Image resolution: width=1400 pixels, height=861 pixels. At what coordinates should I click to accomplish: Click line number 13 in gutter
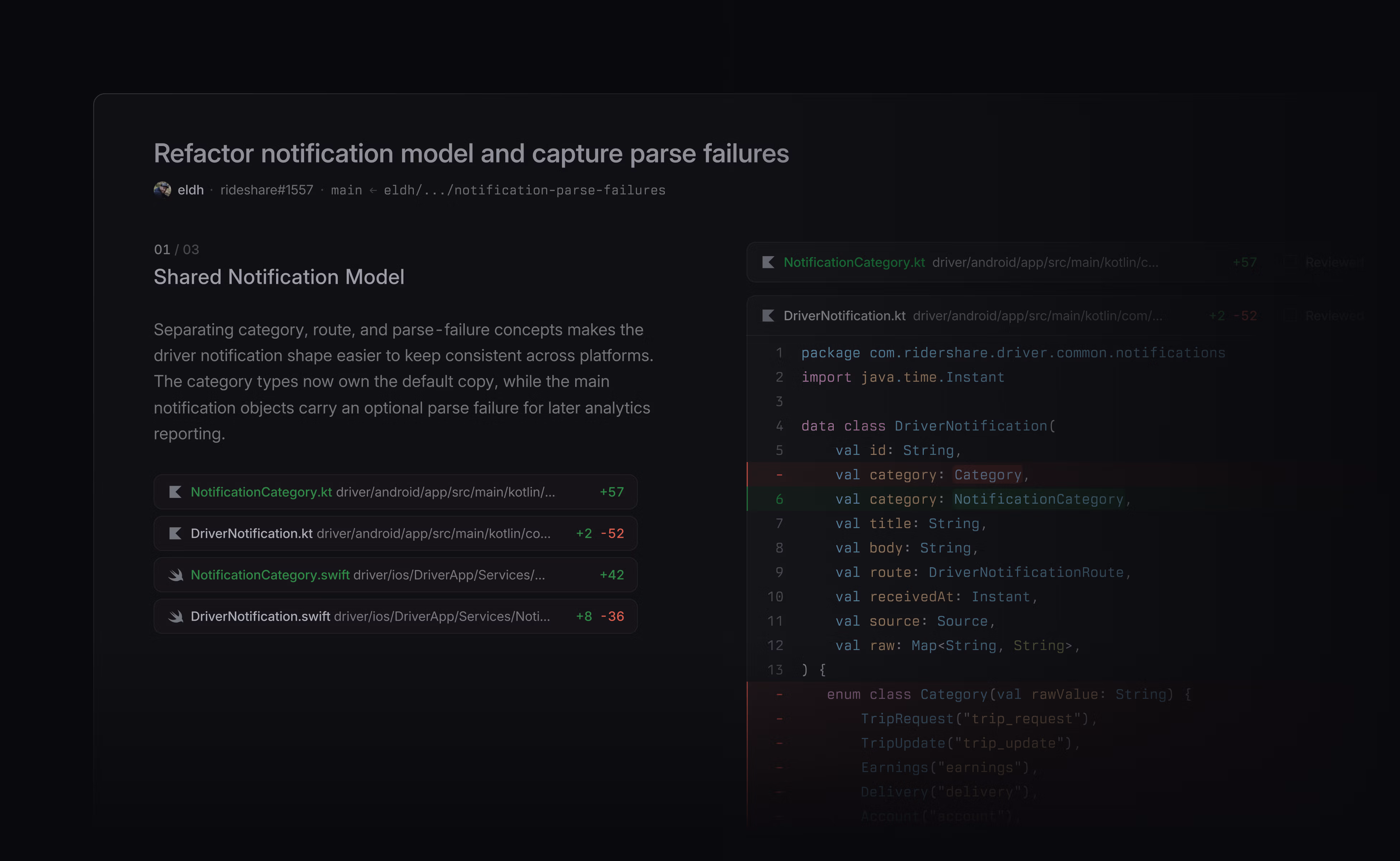pos(775,670)
